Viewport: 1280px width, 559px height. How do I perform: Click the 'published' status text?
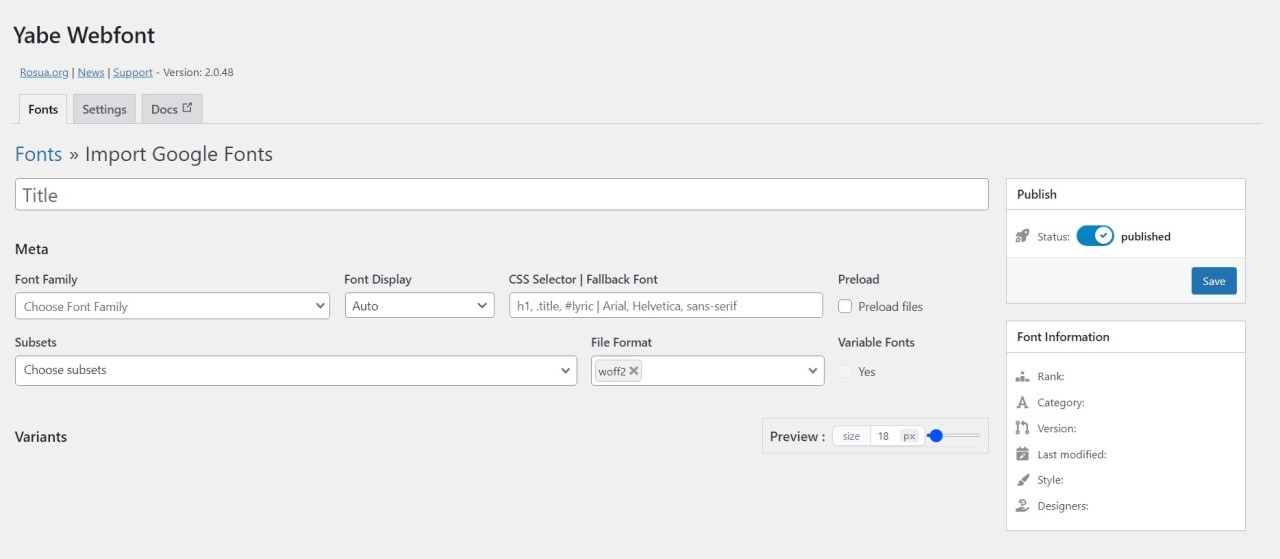[x=1146, y=237]
